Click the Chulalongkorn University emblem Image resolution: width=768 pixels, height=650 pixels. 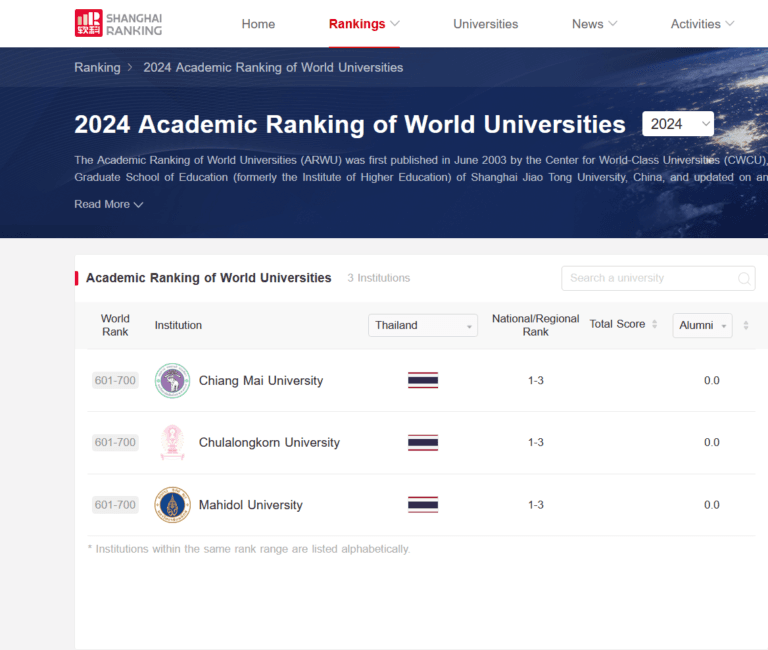[x=172, y=442]
